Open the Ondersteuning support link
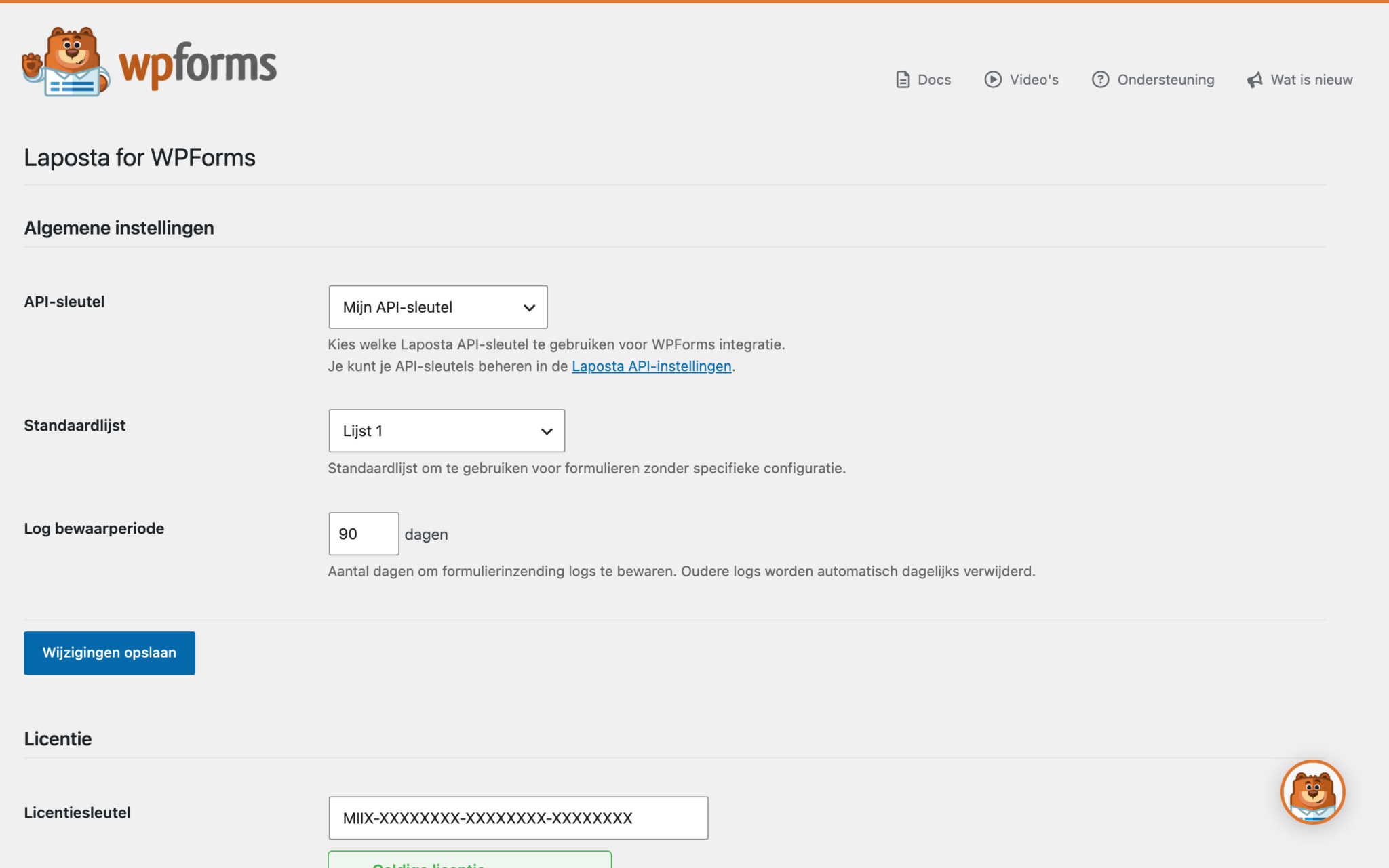 click(1153, 79)
